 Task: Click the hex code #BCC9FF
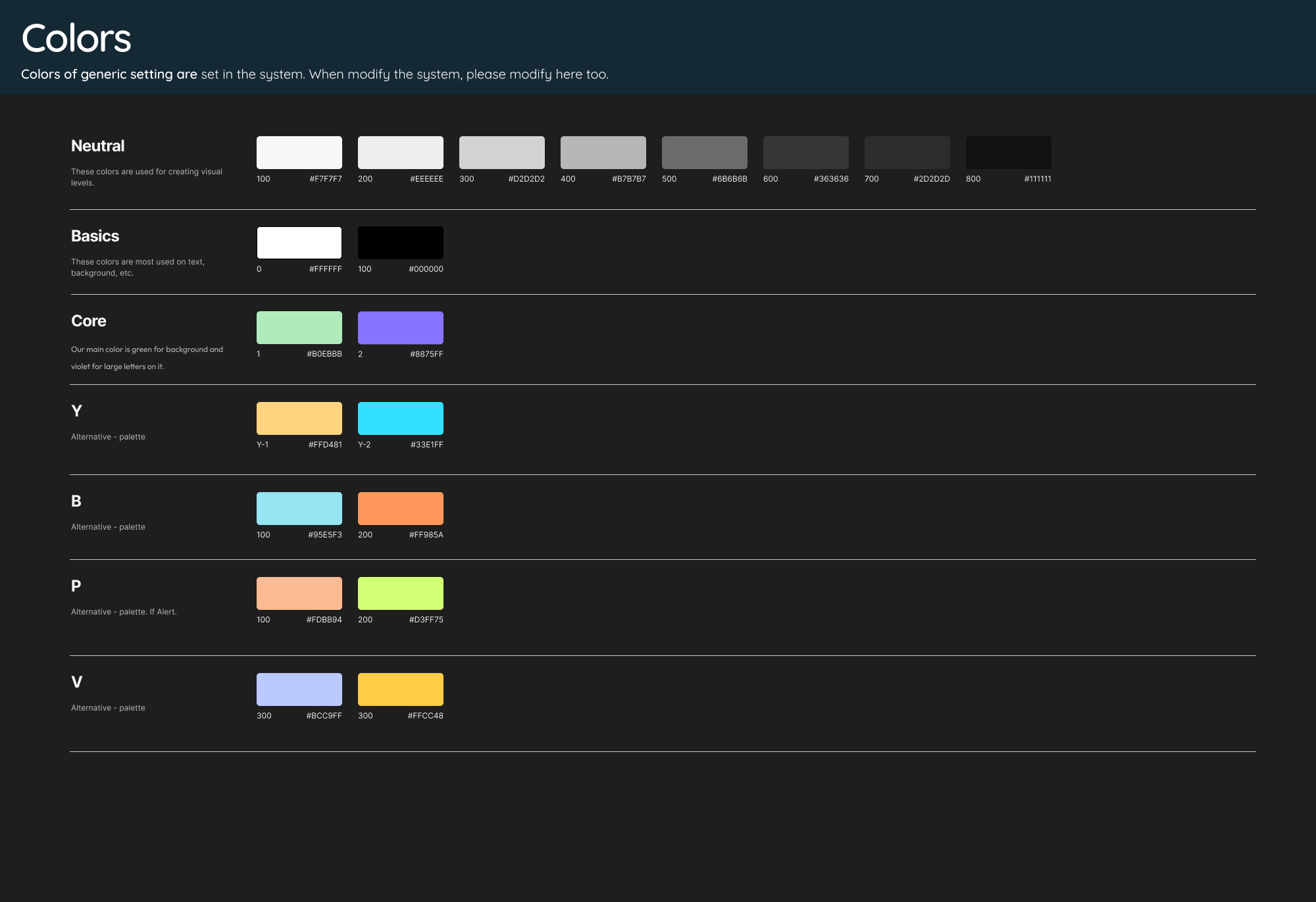pyautogui.click(x=324, y=716)
